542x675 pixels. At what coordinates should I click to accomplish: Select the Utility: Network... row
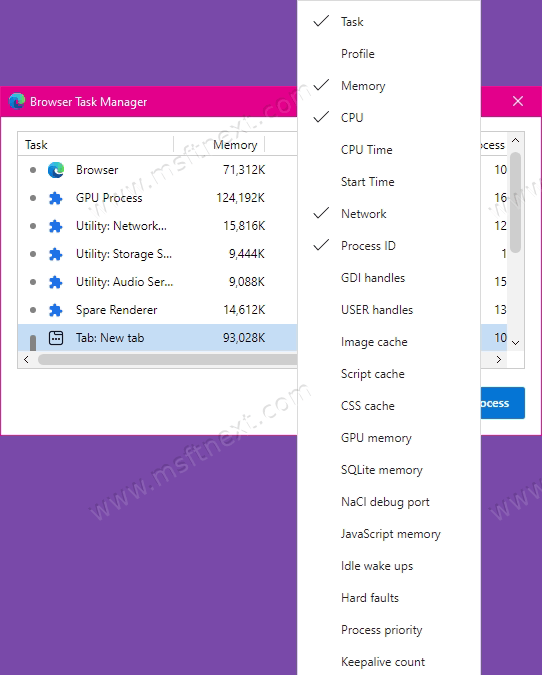158,226
